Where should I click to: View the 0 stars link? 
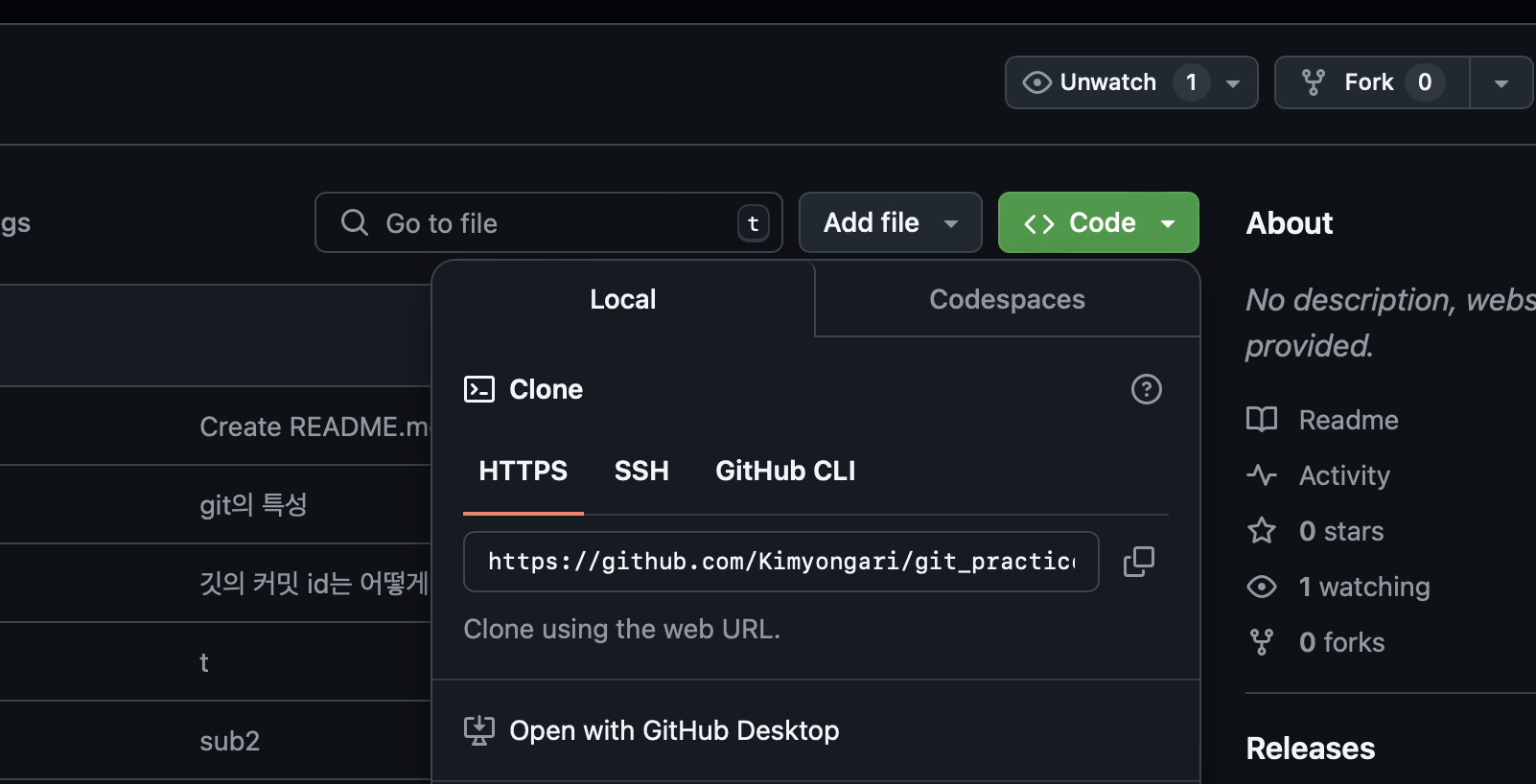tap(1341, 531)
